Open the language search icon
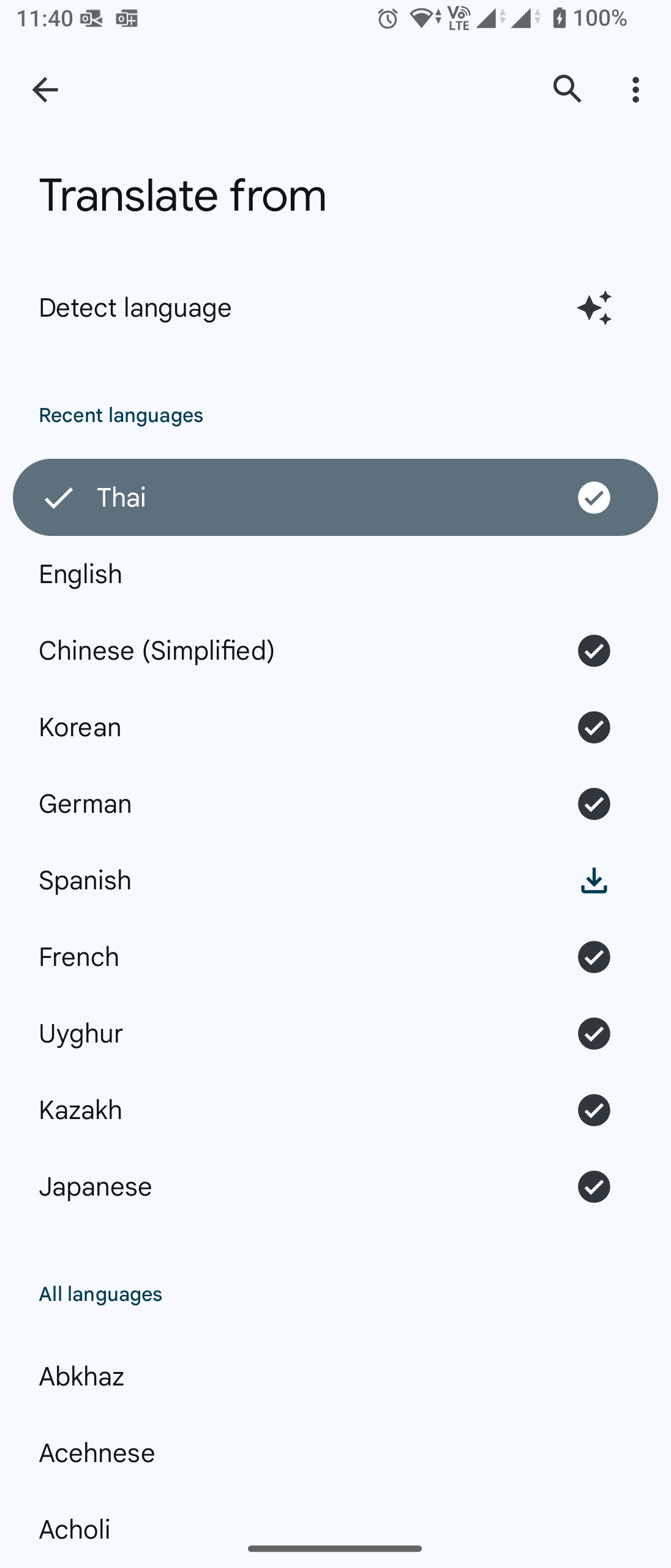This screenshot has width=671, height=1568. [567, 89]
